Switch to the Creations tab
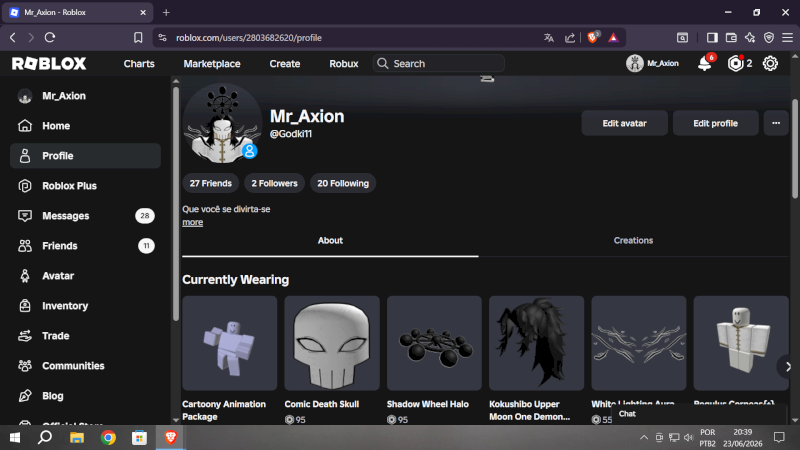The image size is (800, 450). click(x=633, y=240)
